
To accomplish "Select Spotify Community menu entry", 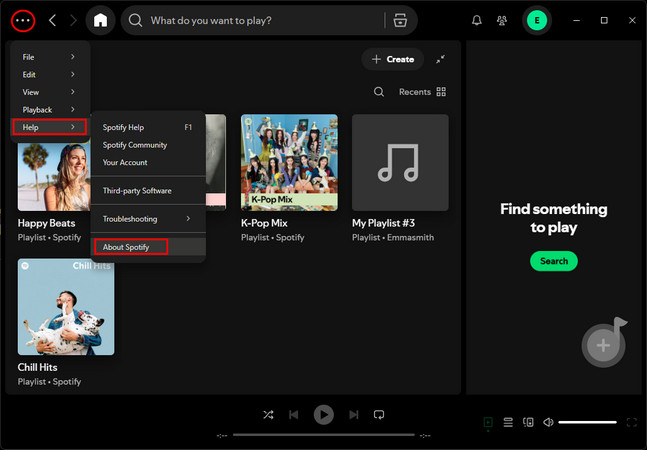I will coord(148,145).
